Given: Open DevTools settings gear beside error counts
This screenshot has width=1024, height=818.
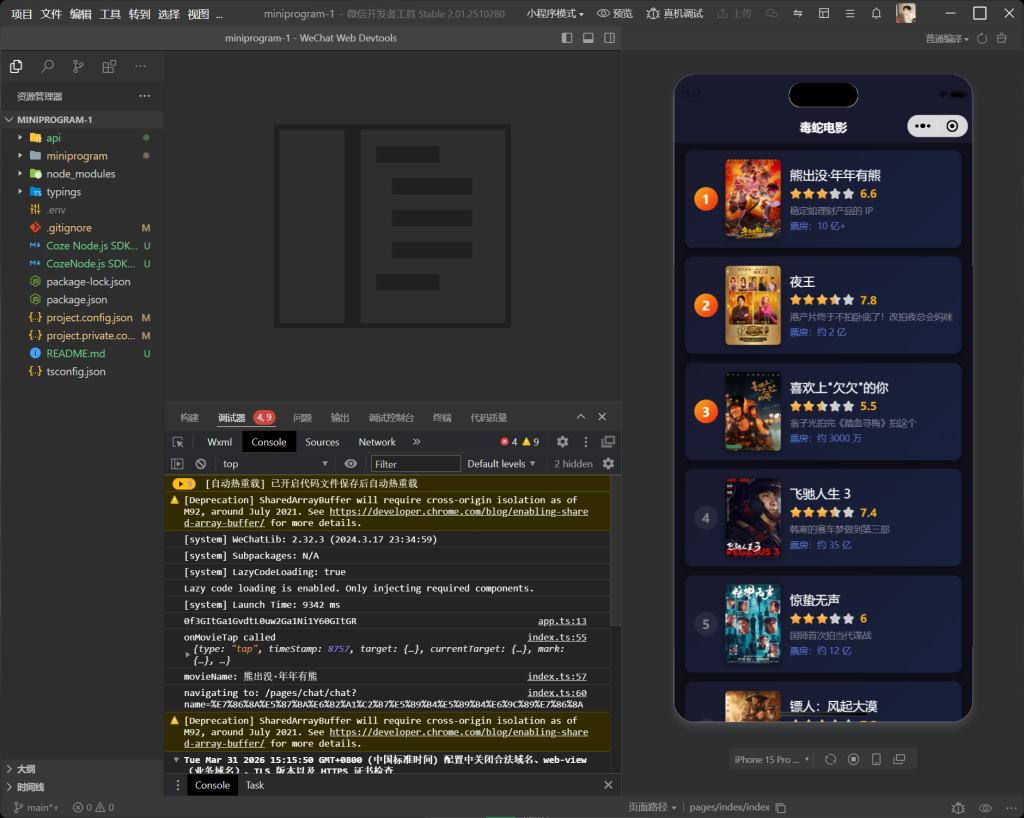Looking at the screenshot, I should pyautogui.click(x=562, y=442).
